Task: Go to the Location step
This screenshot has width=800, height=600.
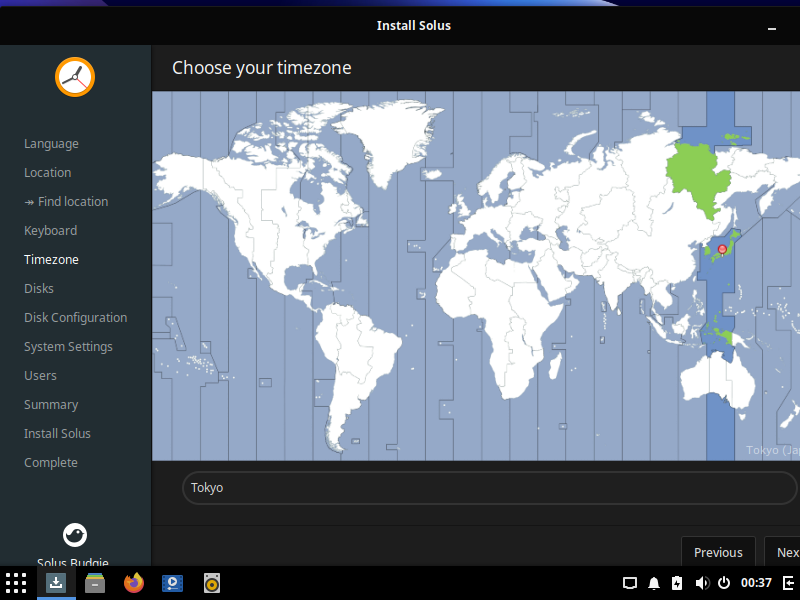Action: click(x=47, y=172)
